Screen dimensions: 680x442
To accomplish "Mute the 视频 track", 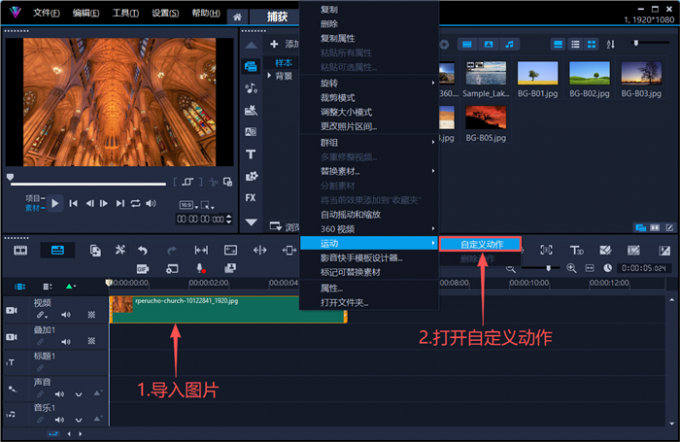I will (x=65, y=314).
